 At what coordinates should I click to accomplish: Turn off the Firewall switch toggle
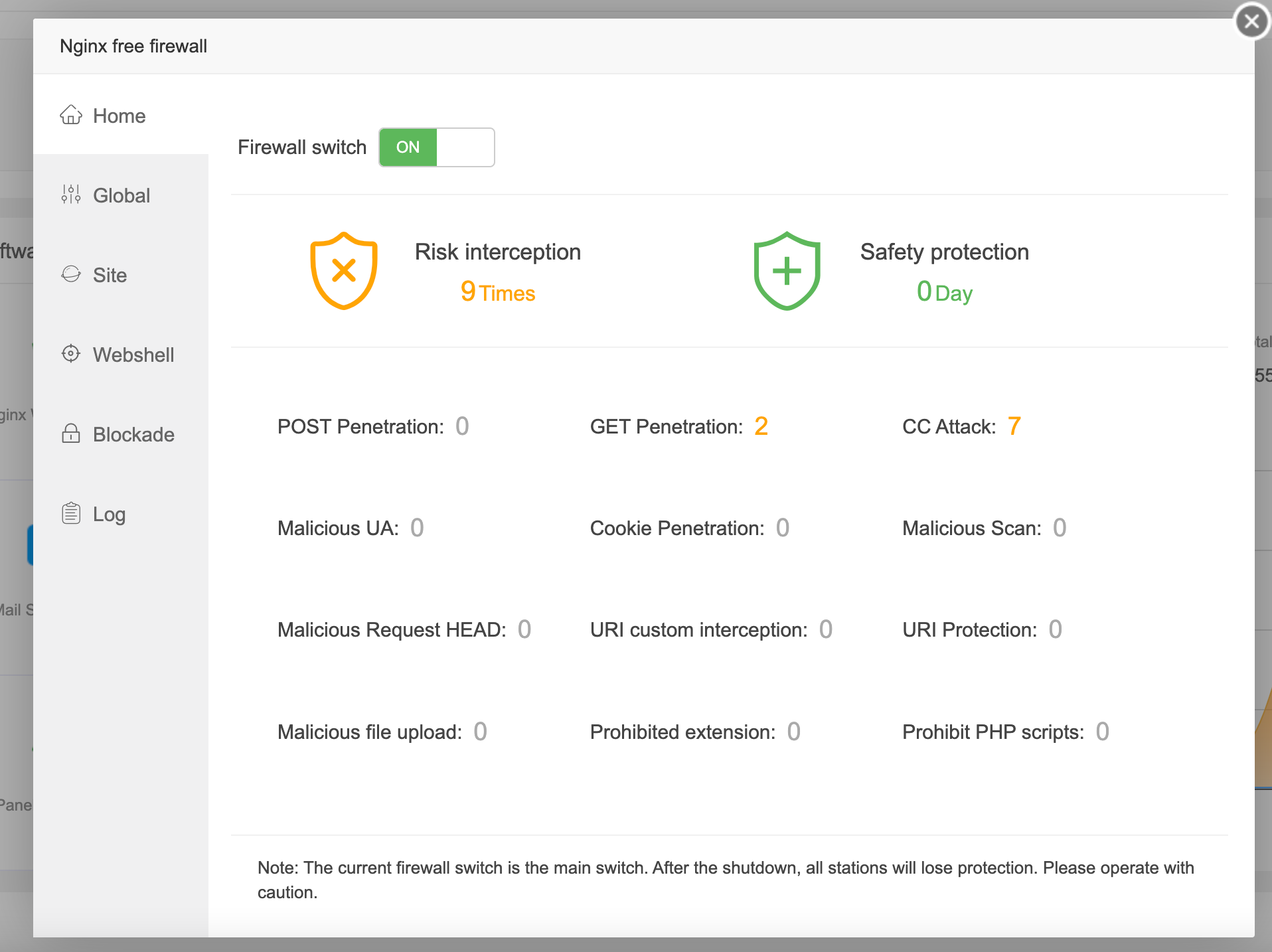436,147
